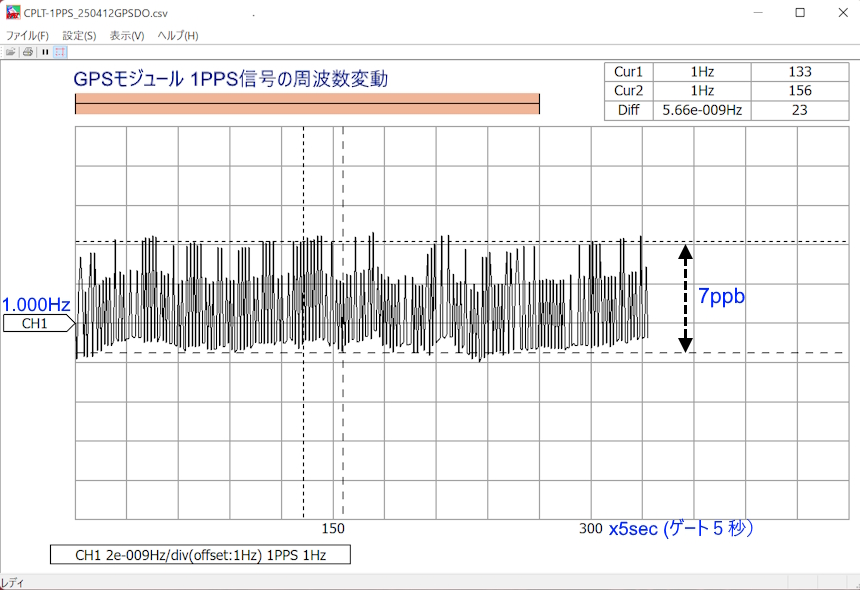The height and width of the screenshot is (590, 860).
Task: Select the CH1 channel marker label
Action: (38, 324)
